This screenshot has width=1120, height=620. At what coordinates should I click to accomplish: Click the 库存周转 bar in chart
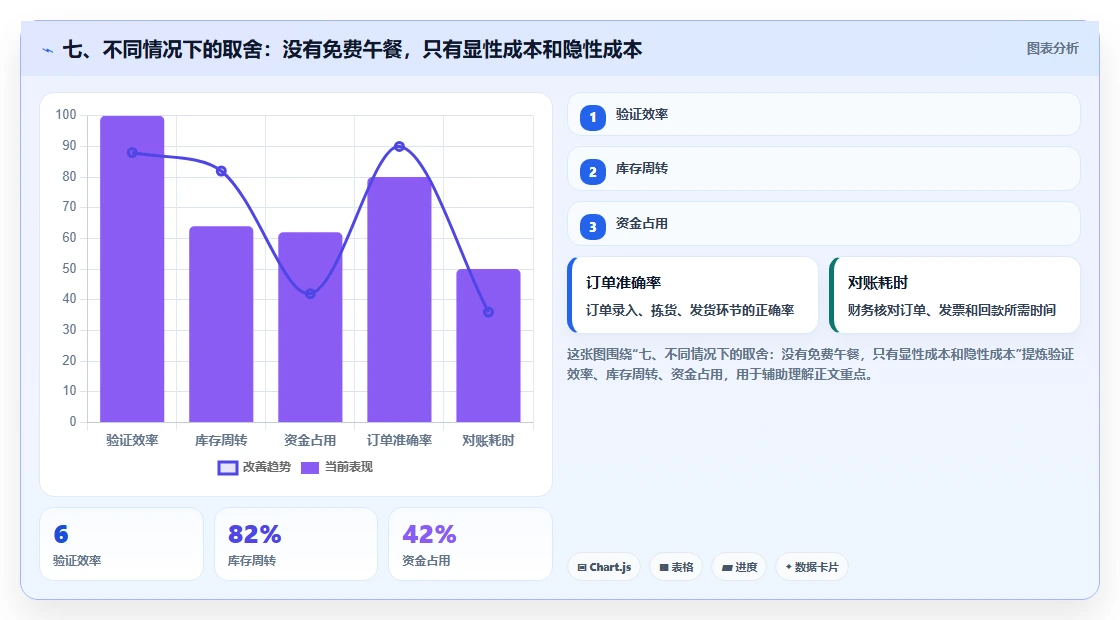click(x=221, y=324)
